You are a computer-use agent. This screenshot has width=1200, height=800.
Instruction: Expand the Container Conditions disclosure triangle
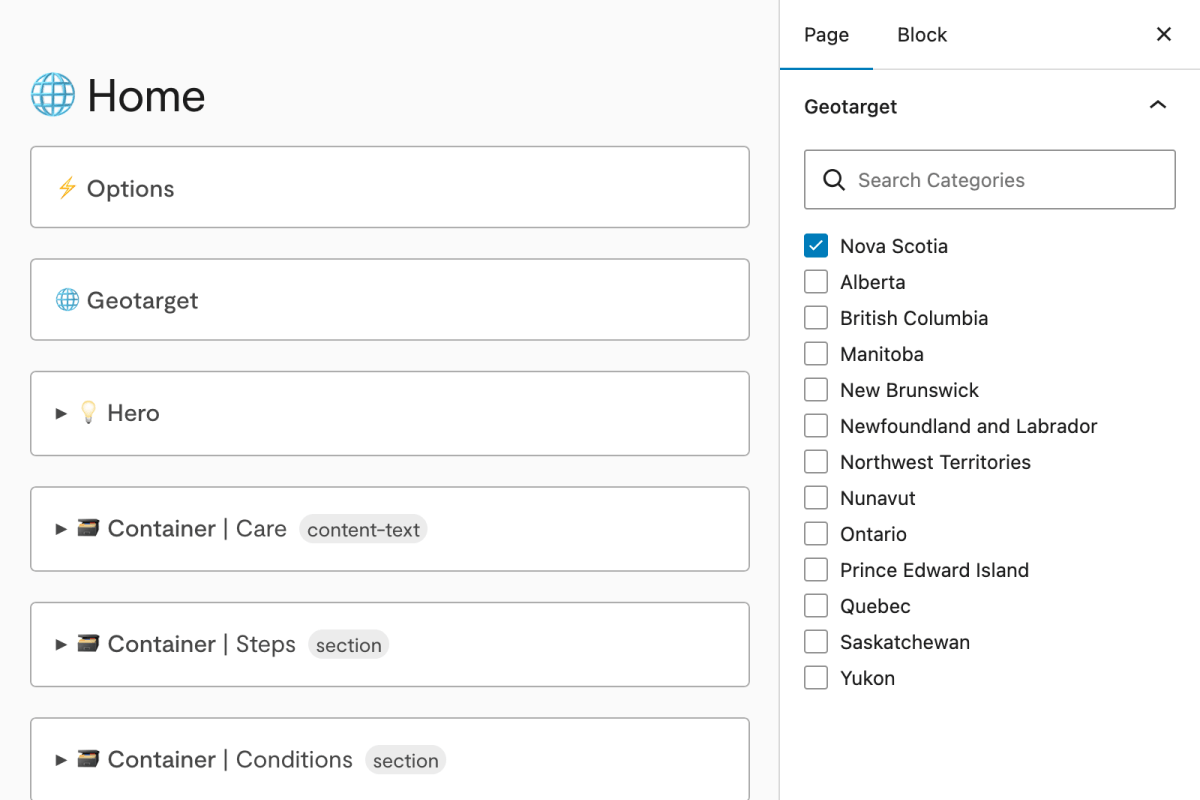click(x=61, y=760)
